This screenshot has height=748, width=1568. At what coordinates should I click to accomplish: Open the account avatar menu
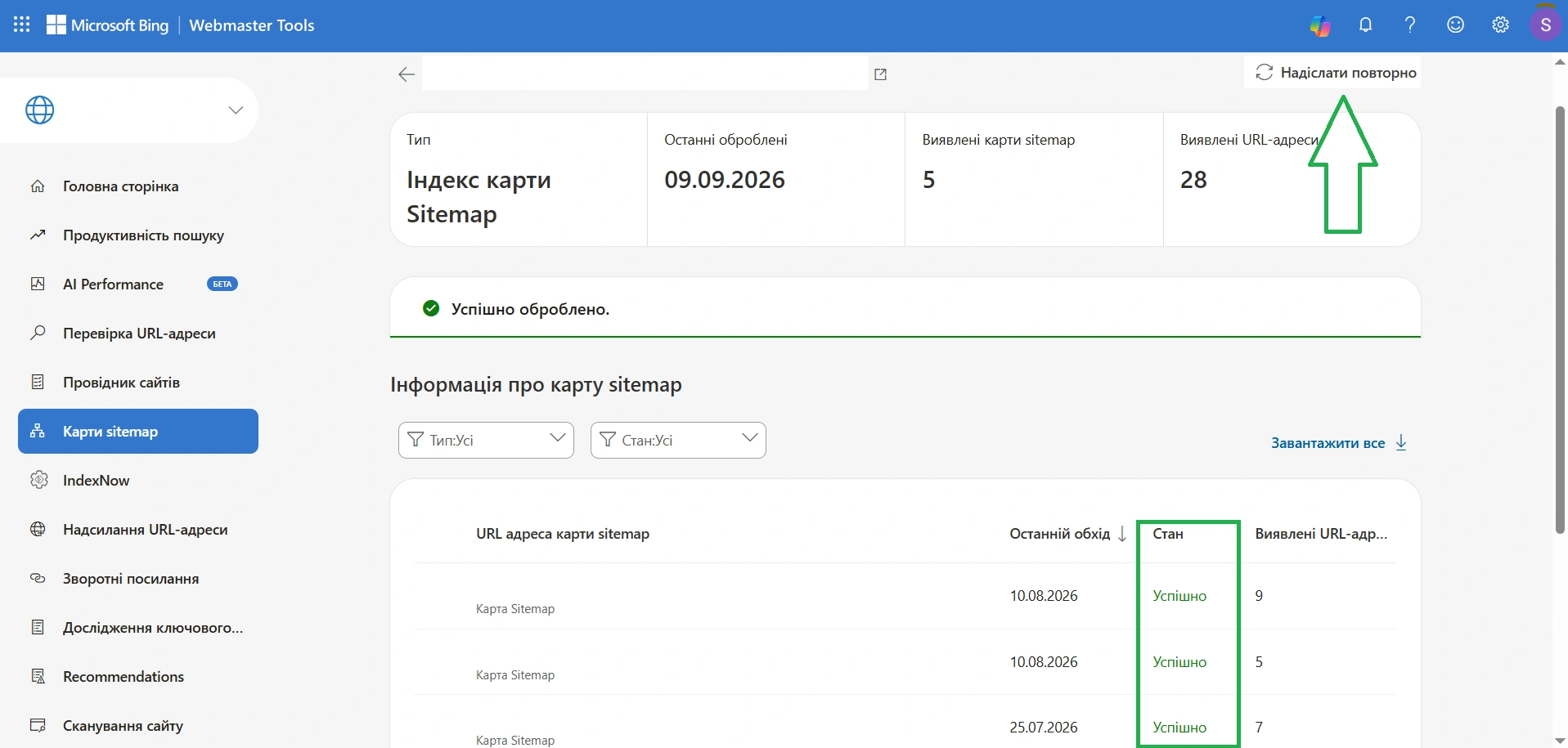(x=1545, y=25)
